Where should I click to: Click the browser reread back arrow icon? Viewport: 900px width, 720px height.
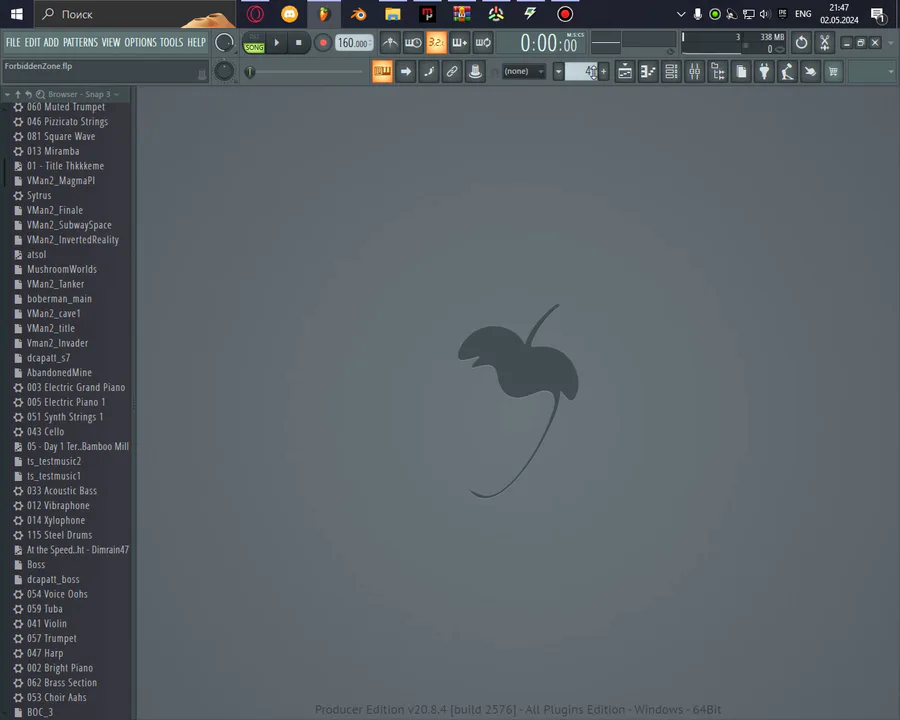[x=28, y=94]
